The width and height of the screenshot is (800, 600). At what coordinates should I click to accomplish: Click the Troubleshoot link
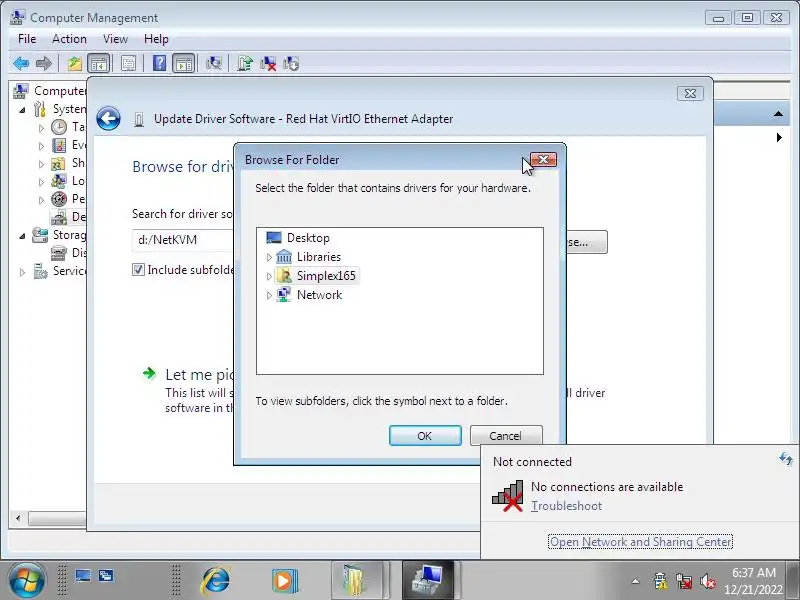click(566, 506)
